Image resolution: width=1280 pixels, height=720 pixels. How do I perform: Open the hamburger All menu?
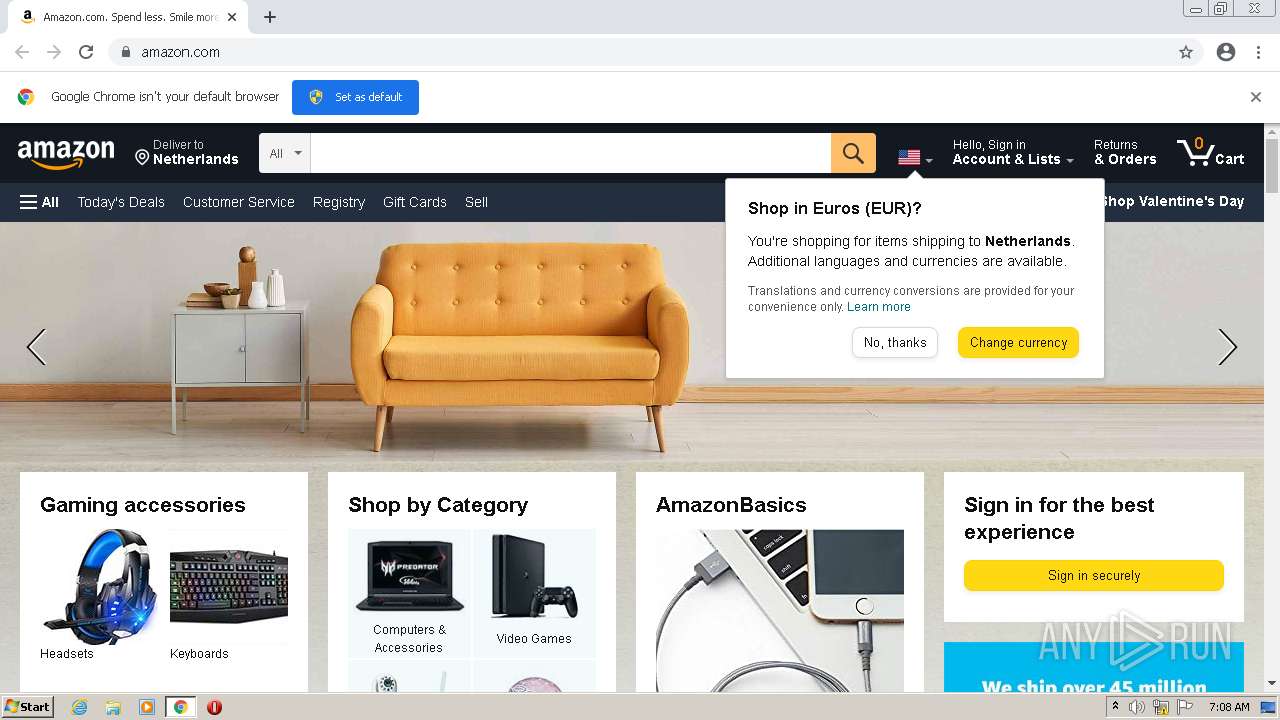[x=39, y=202]
